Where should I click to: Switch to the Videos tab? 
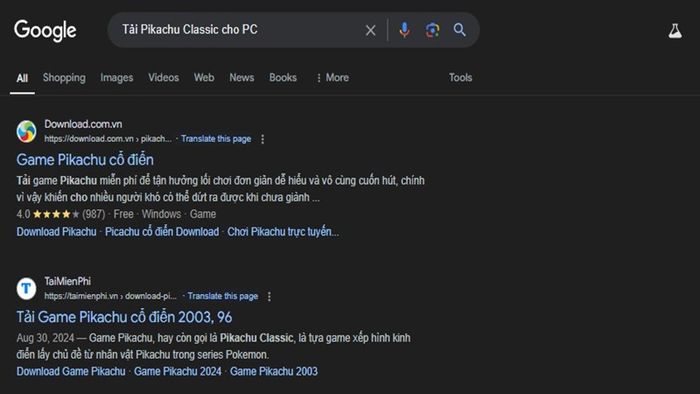tap(163, 78)
